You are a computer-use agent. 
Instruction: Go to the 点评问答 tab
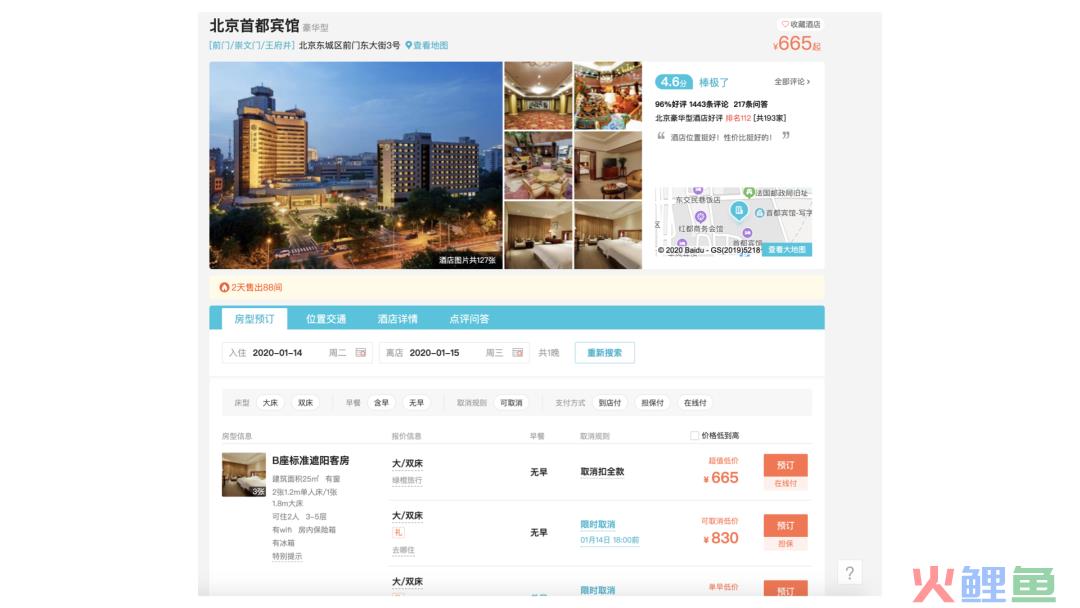(x=469, y=319)
